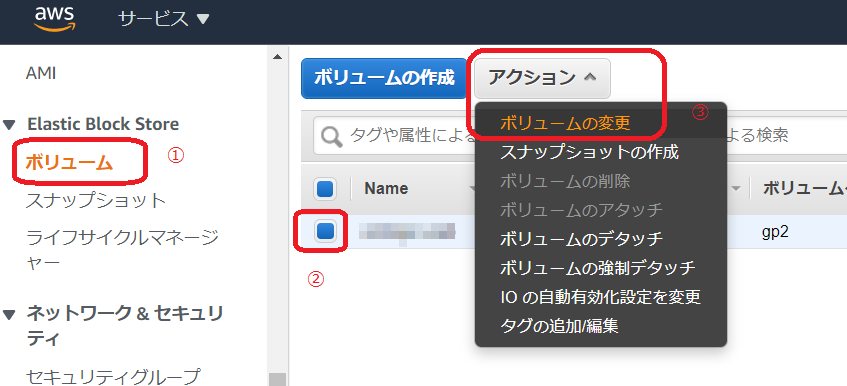Toggle the select-all checkbox in table header
Image resolution: width=847 pixels, height=386 pixels.
pos(326,188)
